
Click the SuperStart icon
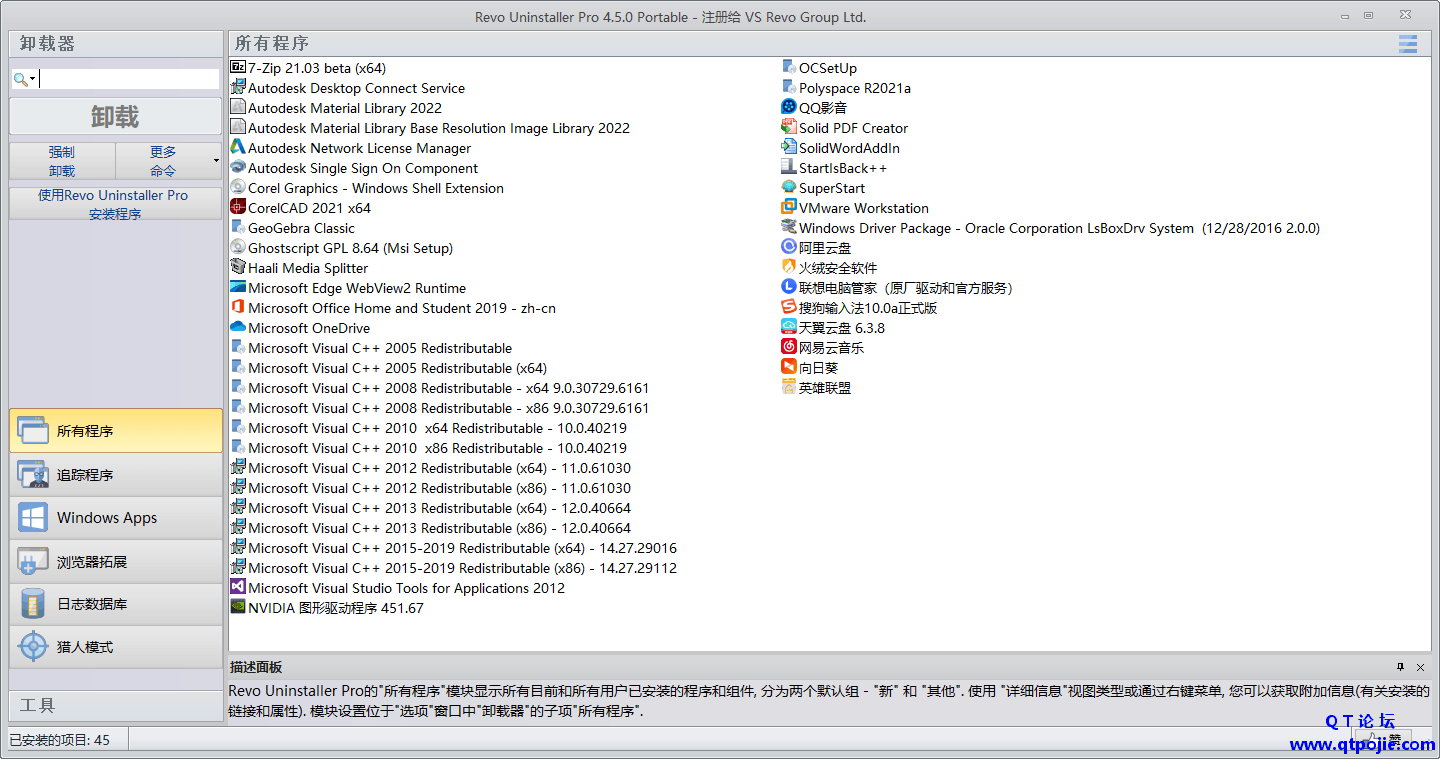[x=789, y=188]
